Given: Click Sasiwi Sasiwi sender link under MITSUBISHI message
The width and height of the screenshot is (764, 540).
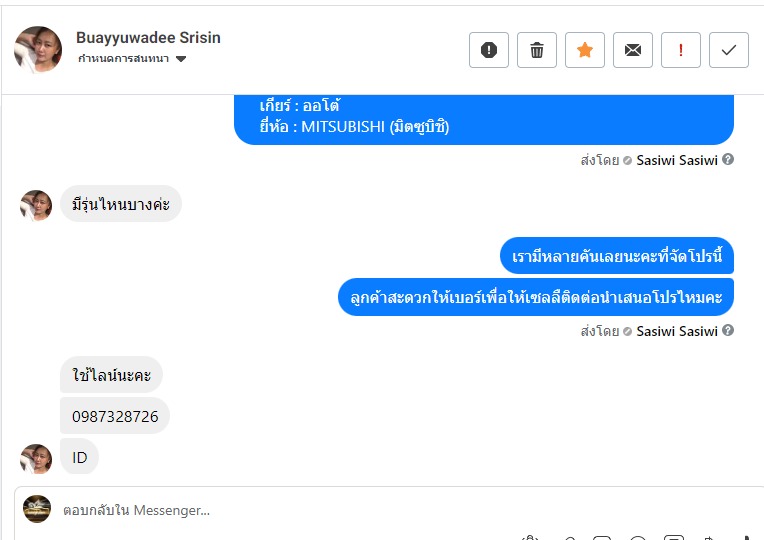Looking at the screenshot, I should [677, 160].
